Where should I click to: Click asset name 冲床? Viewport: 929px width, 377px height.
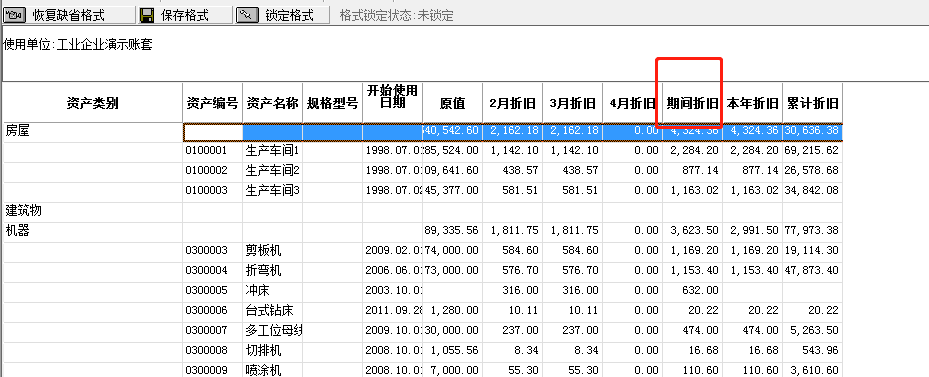tap(258, 291)
